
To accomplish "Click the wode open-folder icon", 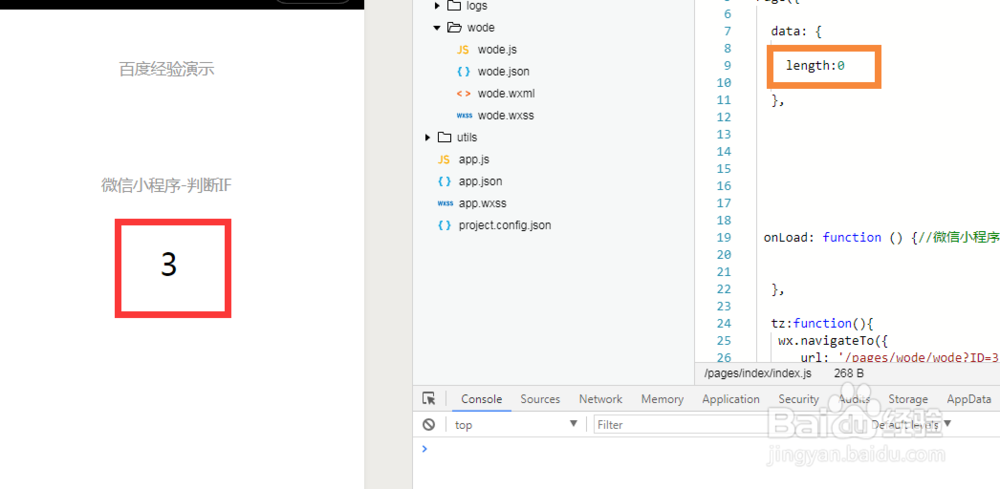I will 454,27.
